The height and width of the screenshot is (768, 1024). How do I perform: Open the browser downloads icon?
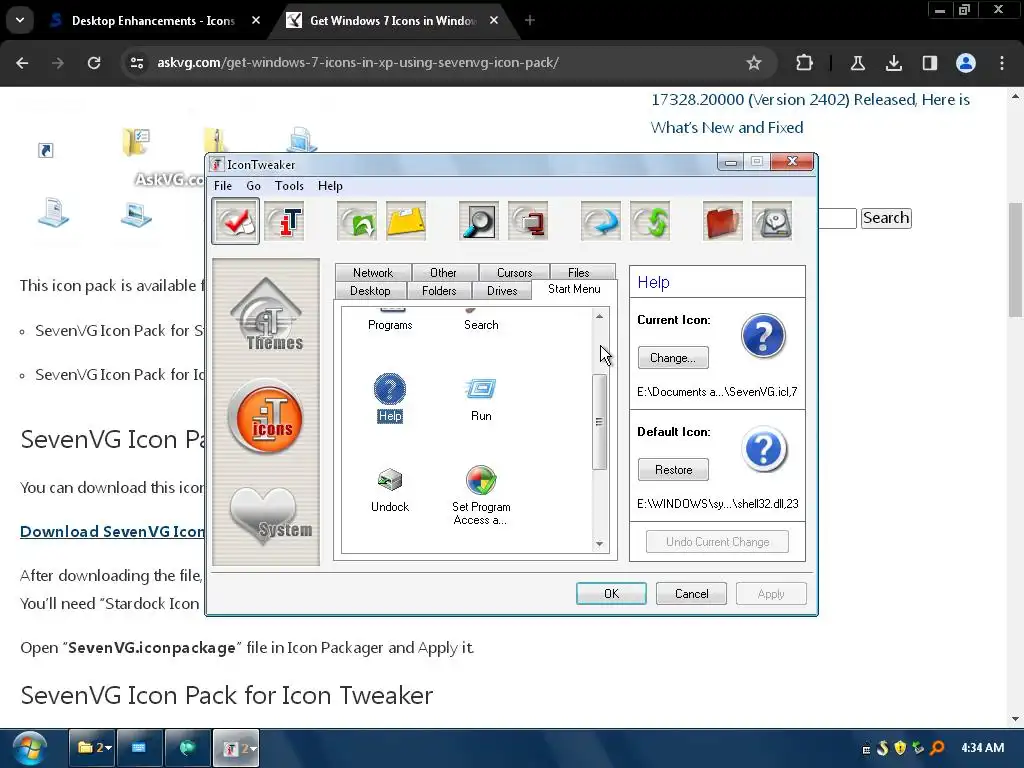pyautogui.click(x=893, y=63)
